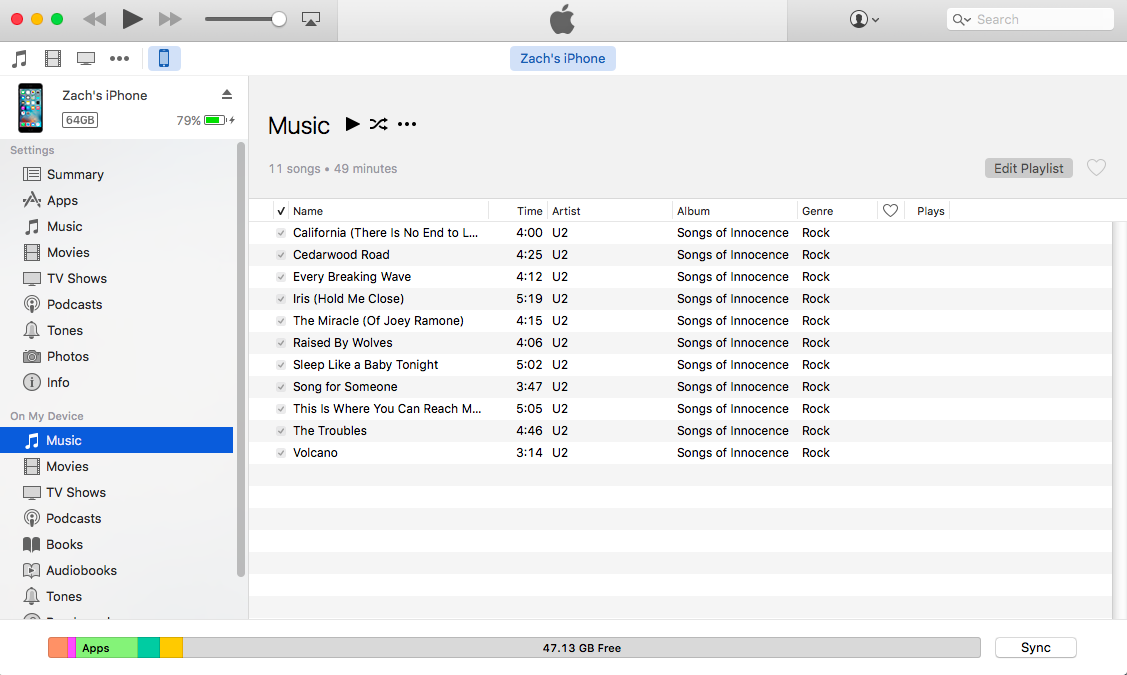Screen dimensions: 1127x675
Task: Toggle checkbox for Iris (Hold Me Close)
Action: [281, 299]
